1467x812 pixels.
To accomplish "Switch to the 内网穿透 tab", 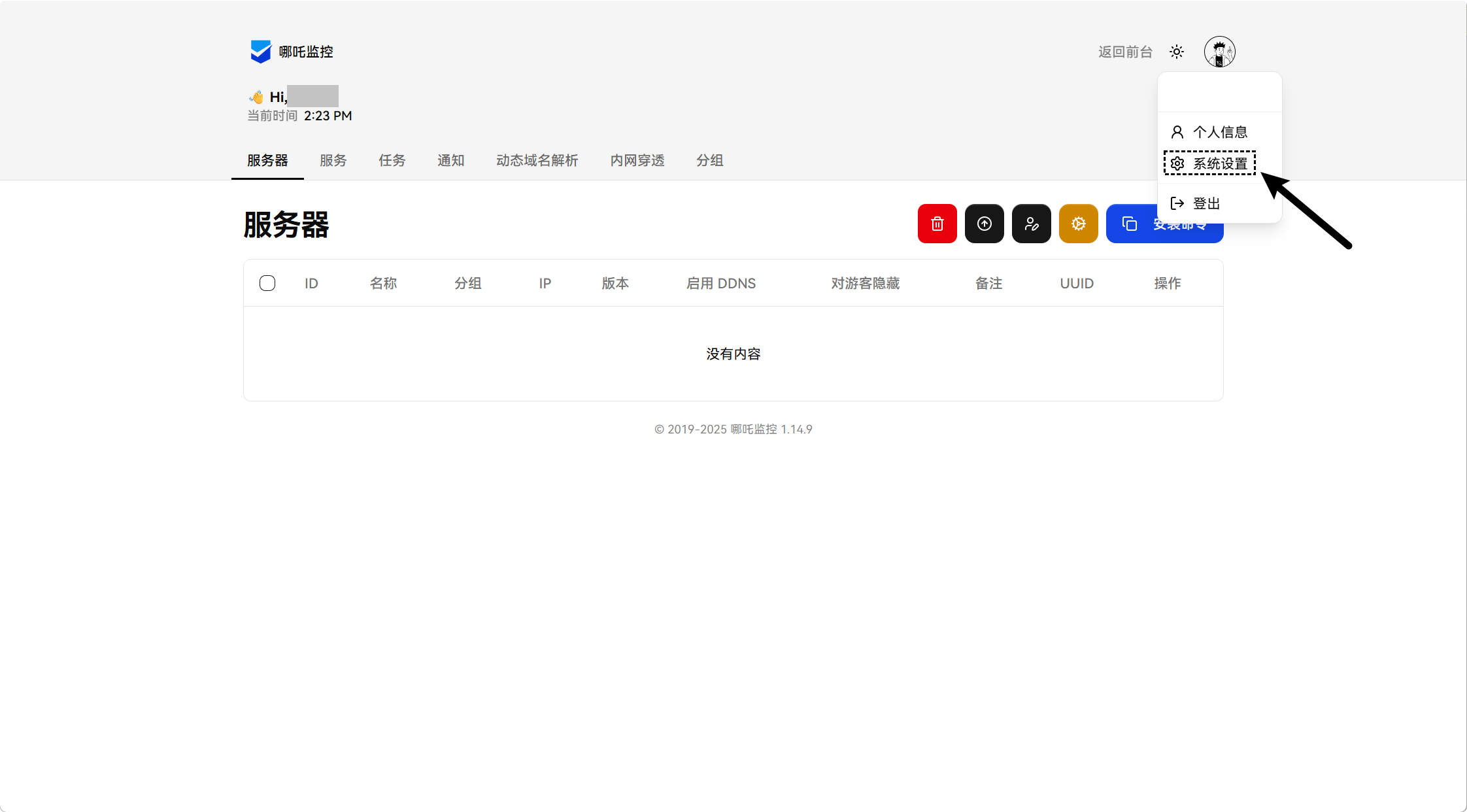I will (x=637, y=160).
